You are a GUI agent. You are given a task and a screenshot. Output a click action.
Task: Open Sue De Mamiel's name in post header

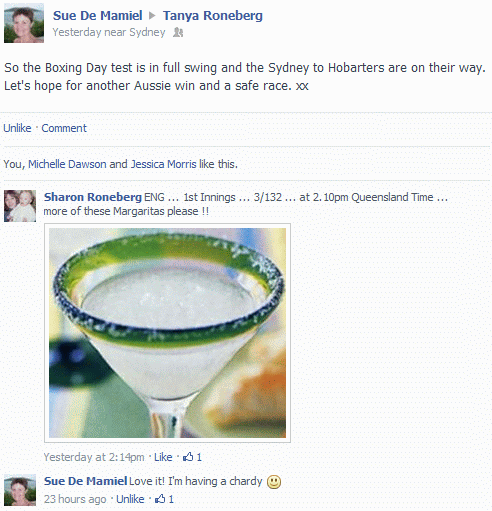click(x=98, y=16)
